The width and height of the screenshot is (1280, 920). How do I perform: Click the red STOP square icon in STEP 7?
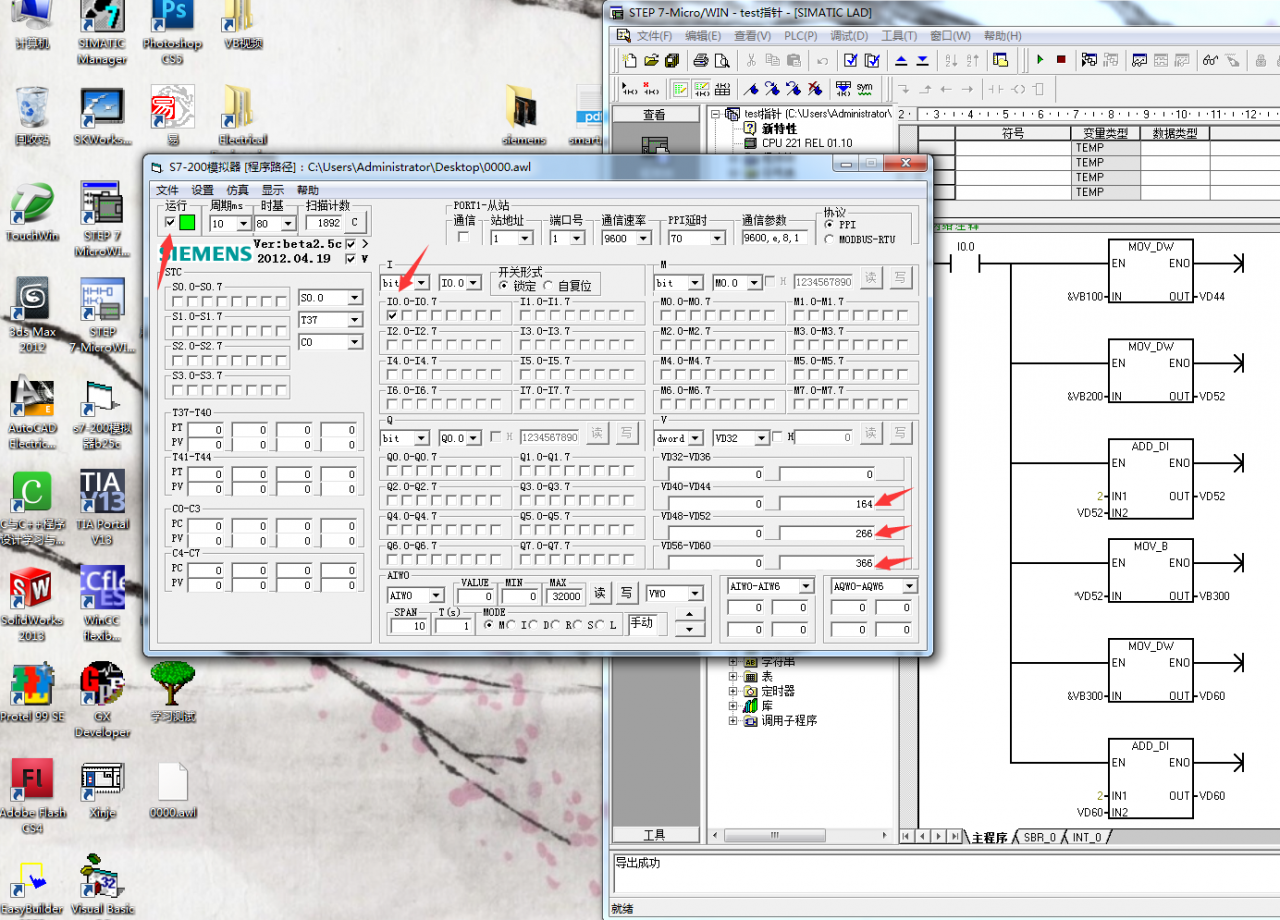click(x=1061, y=60)
